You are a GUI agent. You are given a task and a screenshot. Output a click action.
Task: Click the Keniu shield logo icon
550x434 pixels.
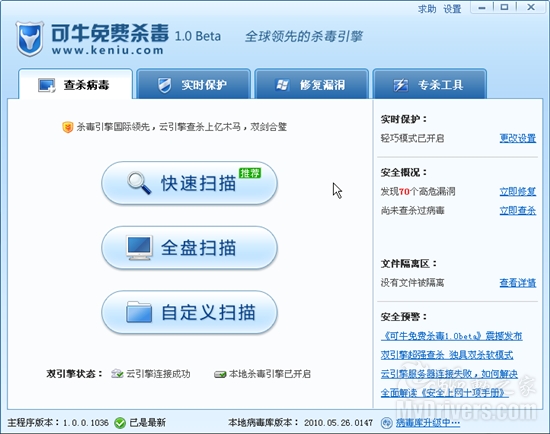30,39
